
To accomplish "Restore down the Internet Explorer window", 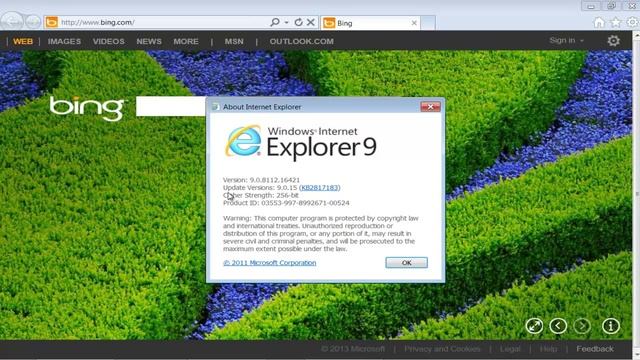I will click(x=611, y=6).
